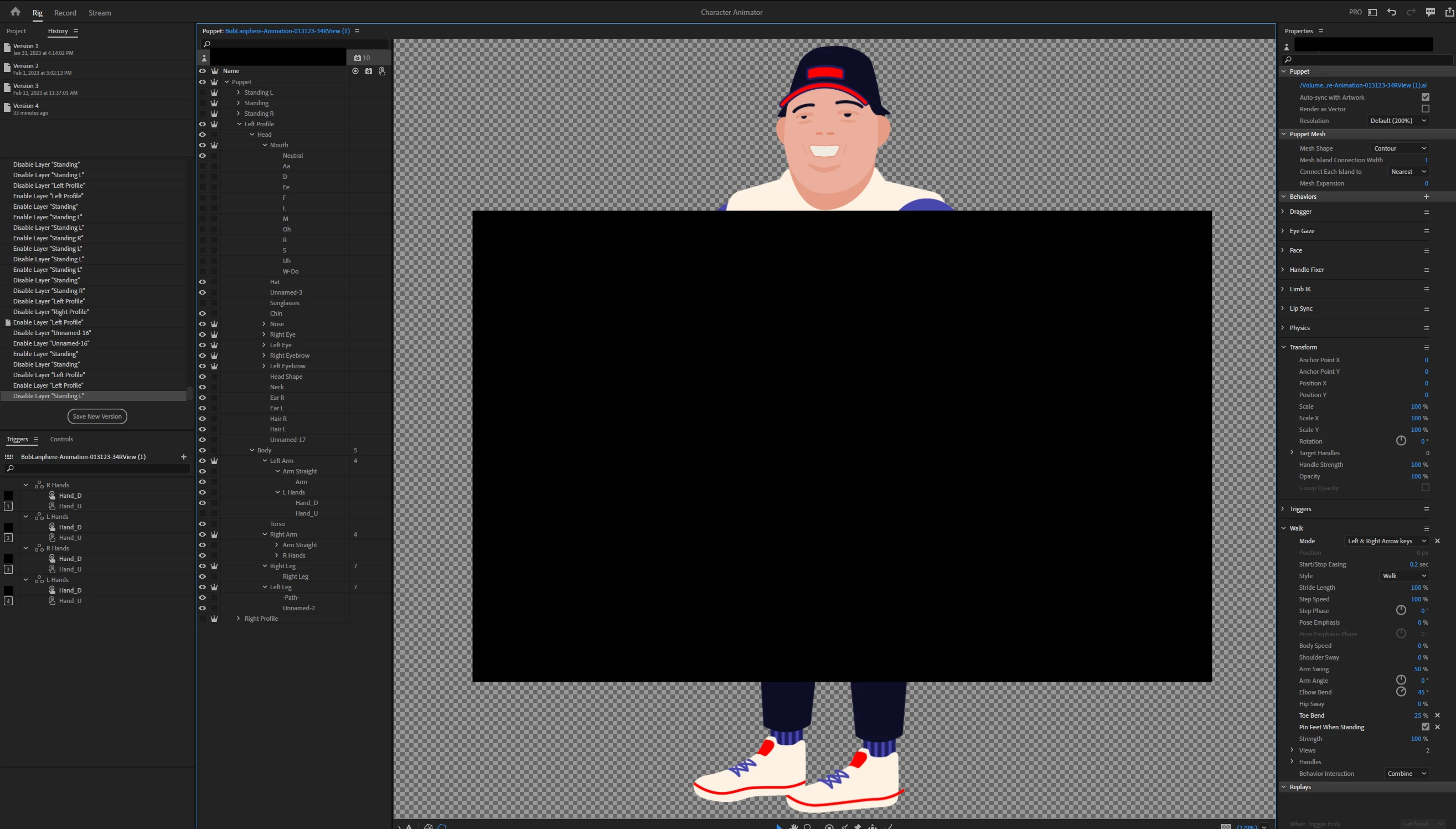Expand the Right Profile layer group
This screenshot has width=1456, height=829.
pyautogui.click(x=239, y=619)
